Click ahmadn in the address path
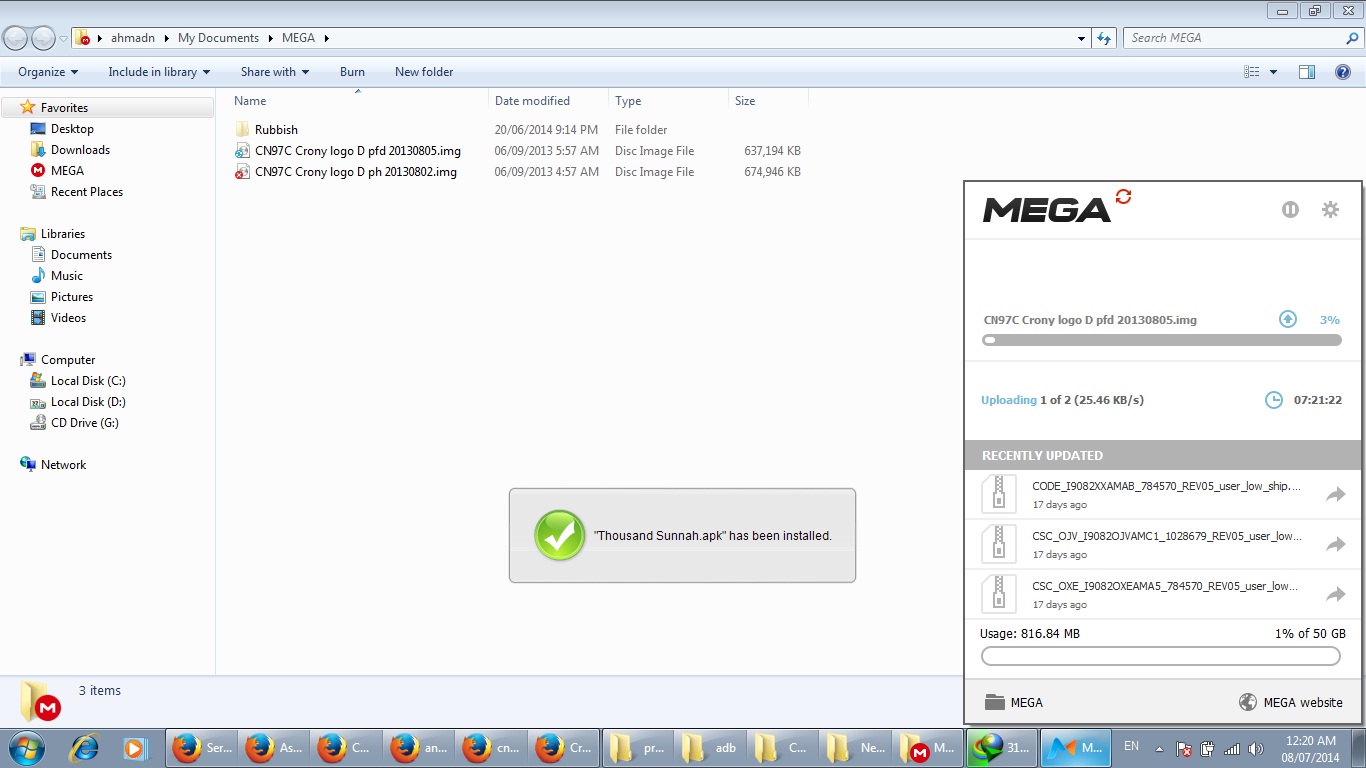1366x768 pixels. (x=133, y=38)
